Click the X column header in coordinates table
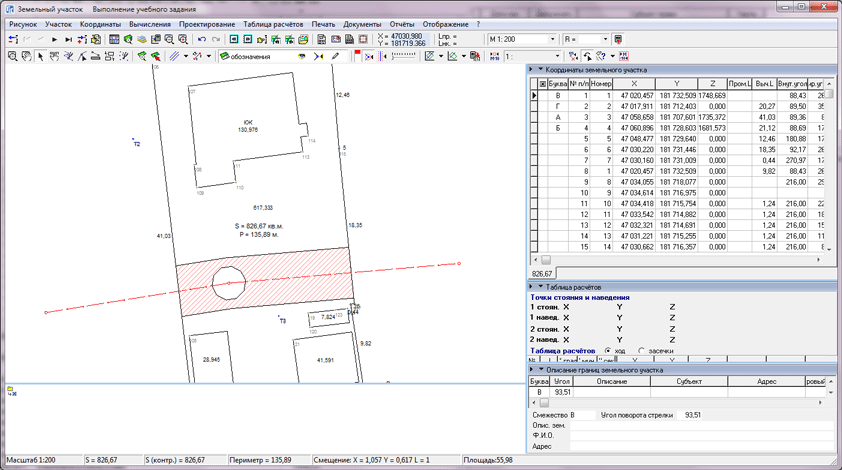 [634, 84]
